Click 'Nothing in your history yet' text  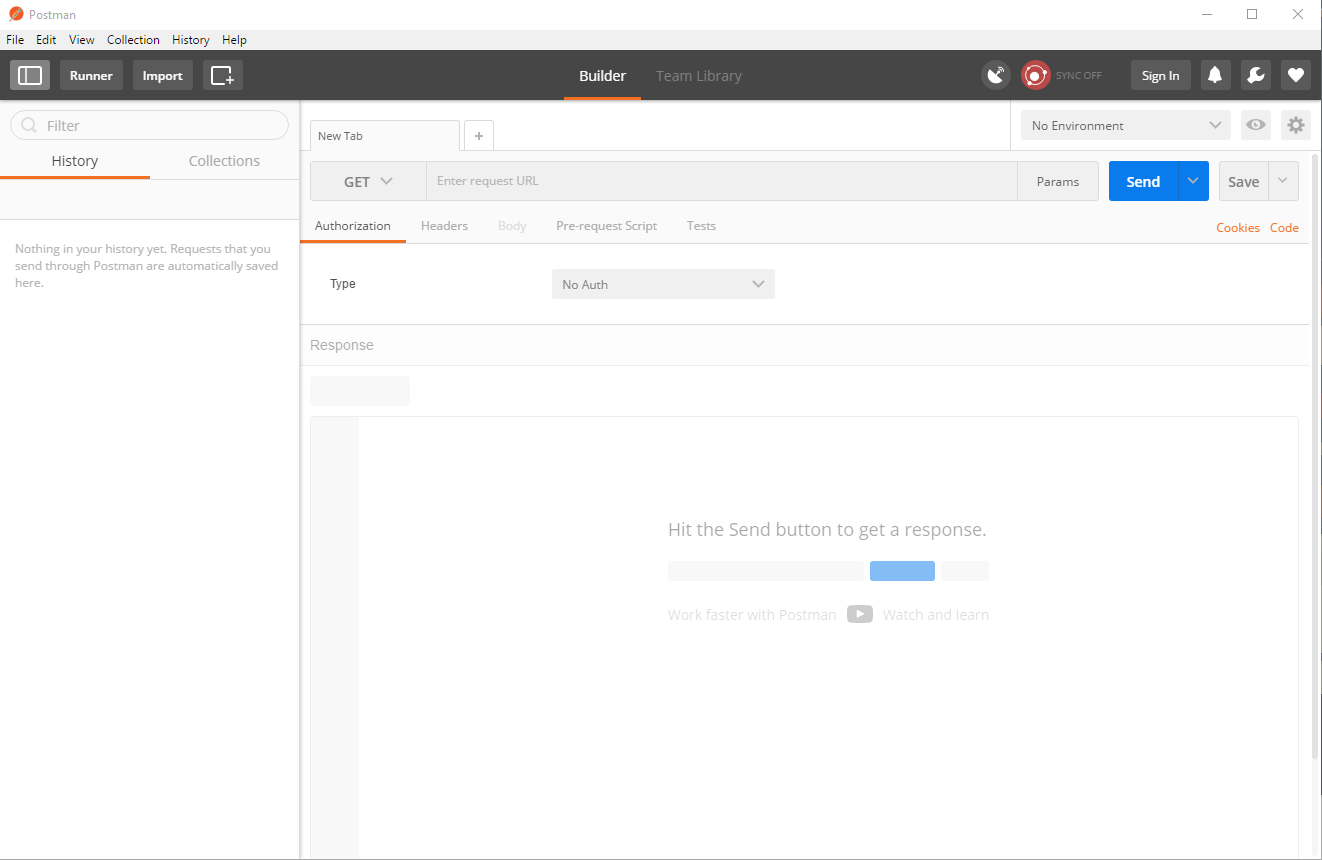coord(147,266)
